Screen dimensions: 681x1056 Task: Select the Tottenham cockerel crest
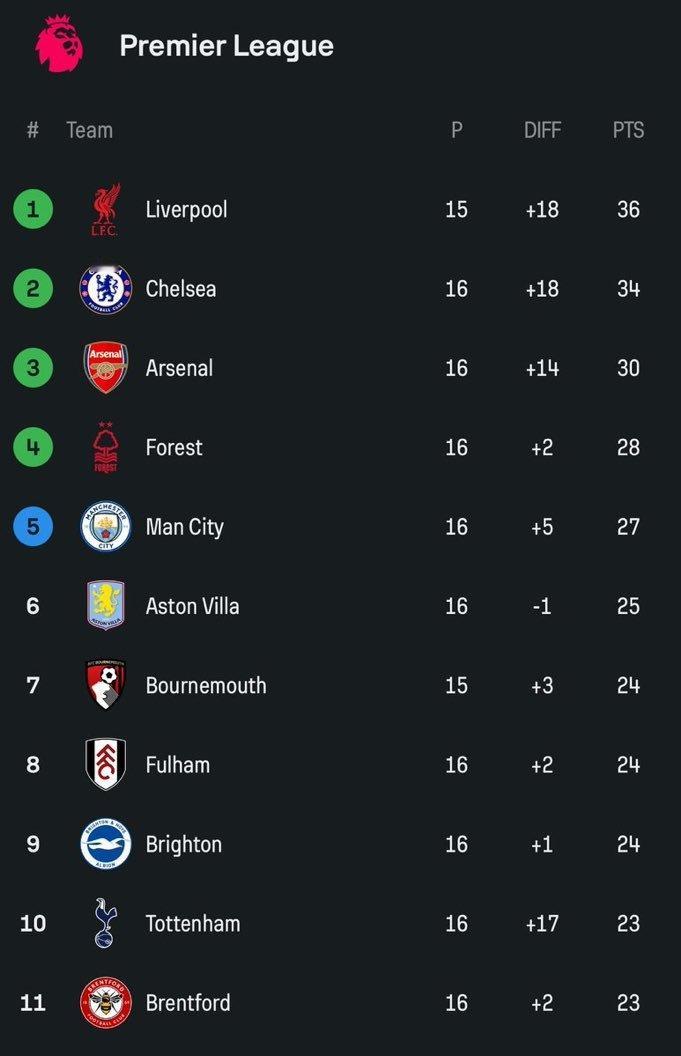coord(105,923)
